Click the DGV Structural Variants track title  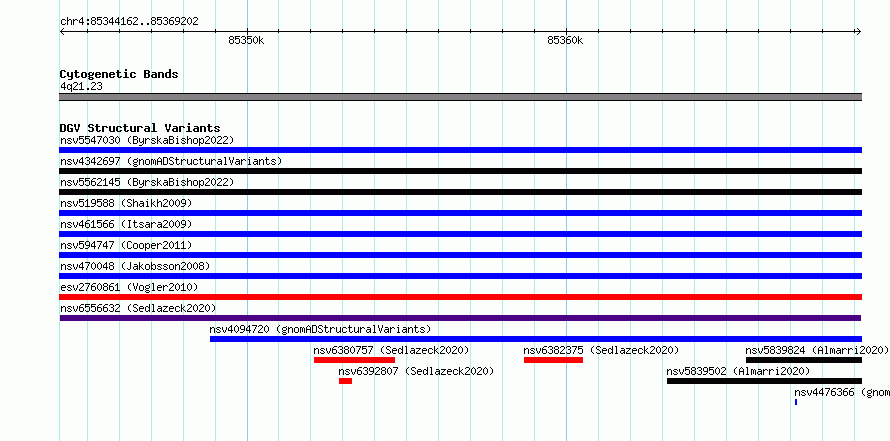point(140,128)
